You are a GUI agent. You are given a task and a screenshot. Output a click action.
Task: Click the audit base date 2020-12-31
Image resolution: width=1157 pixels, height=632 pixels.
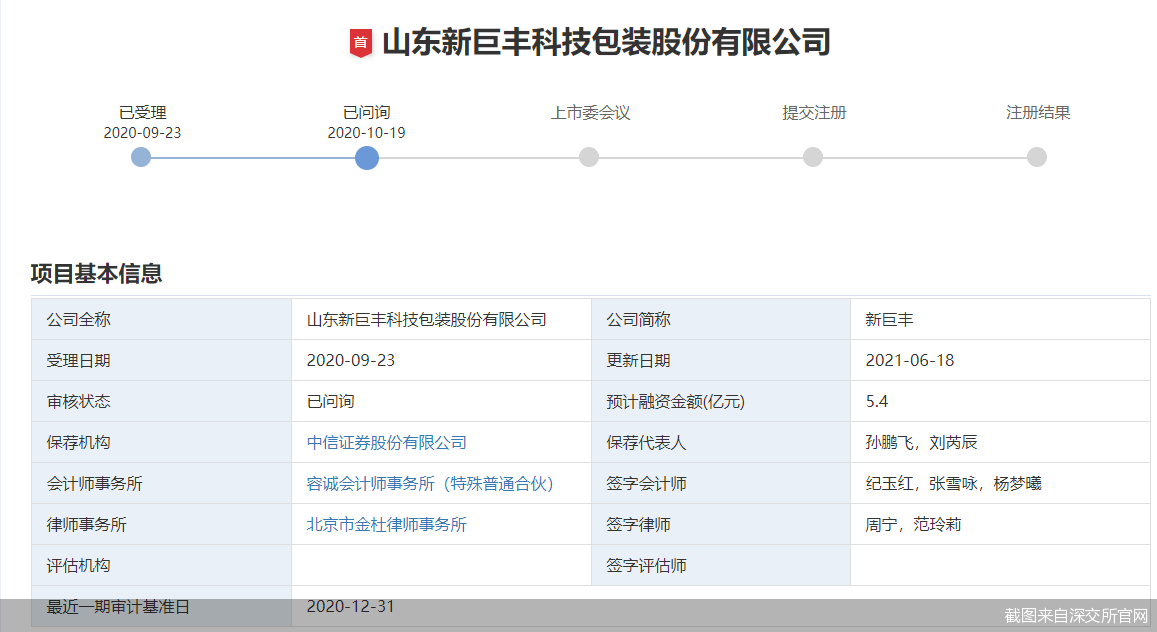(x=350, y=606)
